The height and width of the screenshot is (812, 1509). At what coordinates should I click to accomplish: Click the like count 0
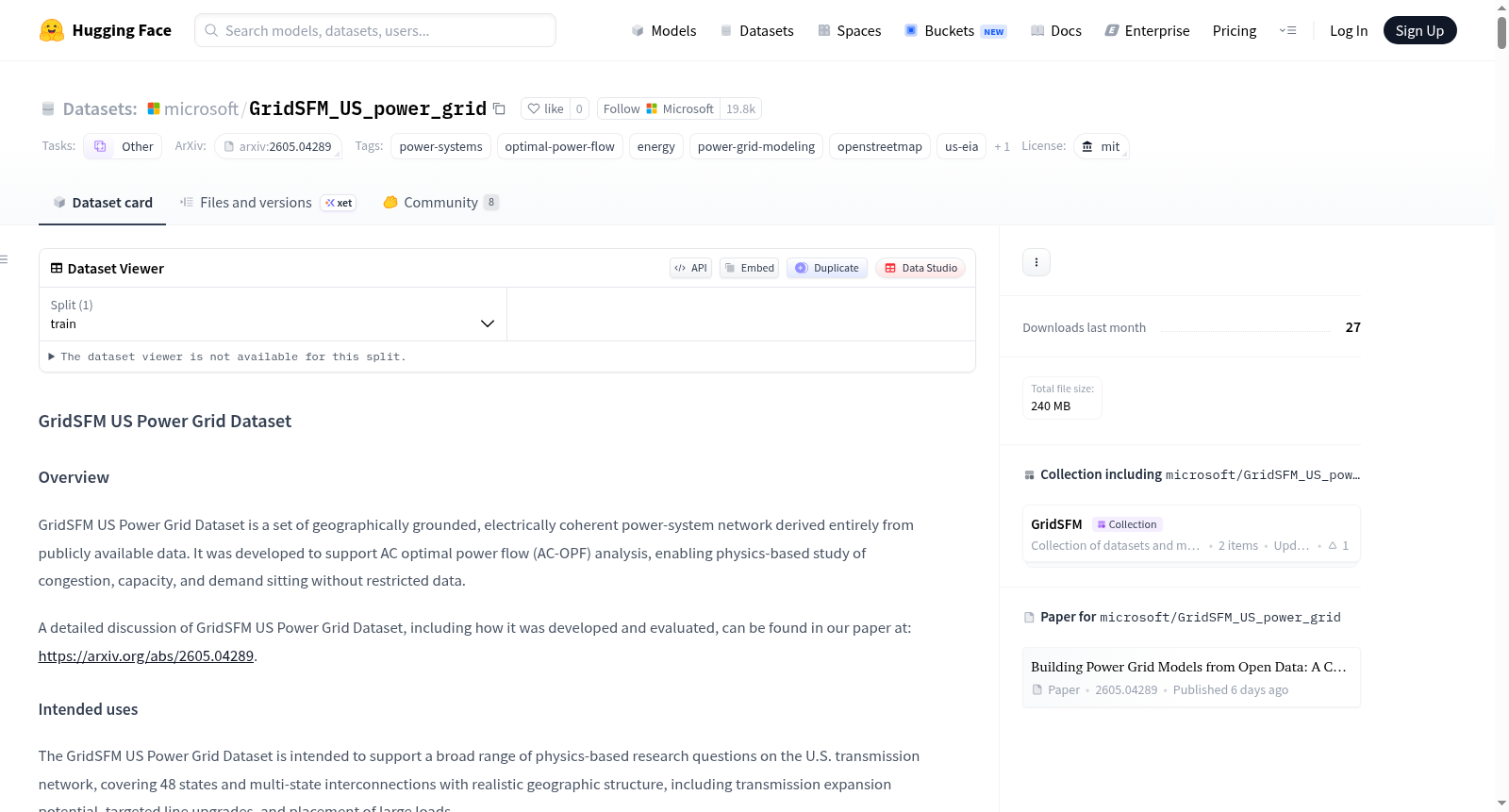click(x=579, y=109)
